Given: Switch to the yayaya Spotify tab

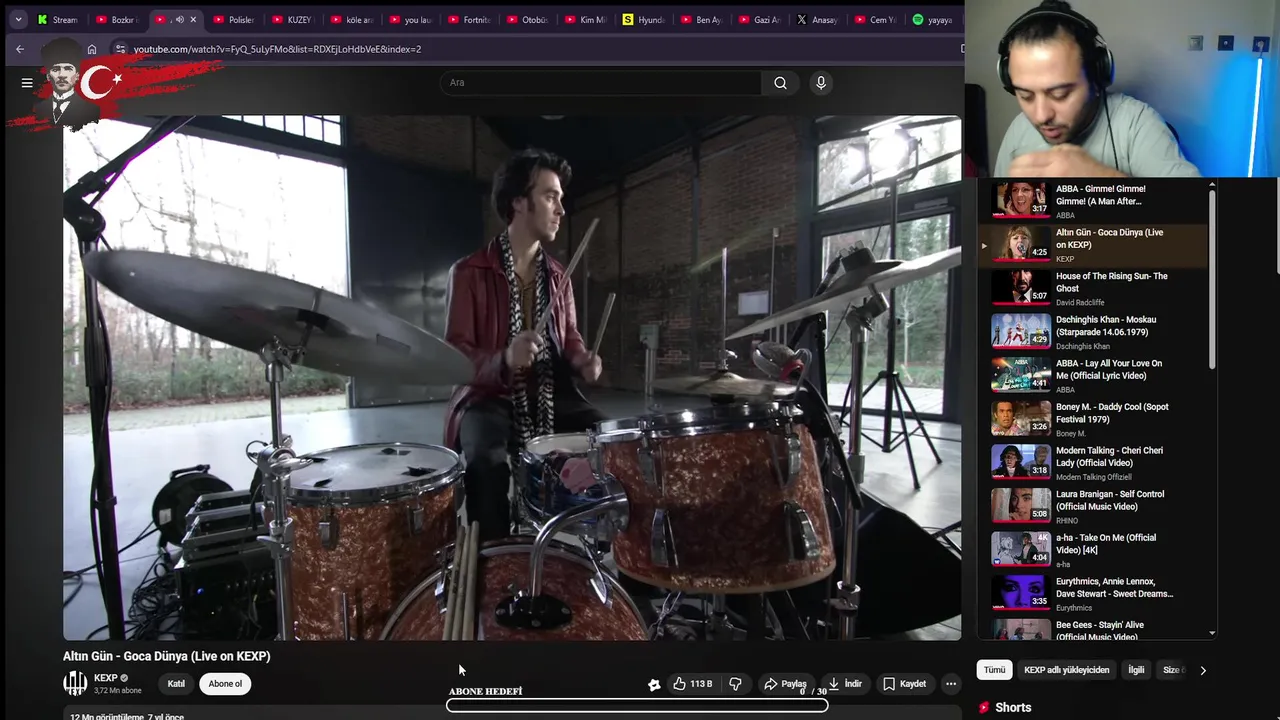Looking at the screenshot, I should tap(934, 20).
